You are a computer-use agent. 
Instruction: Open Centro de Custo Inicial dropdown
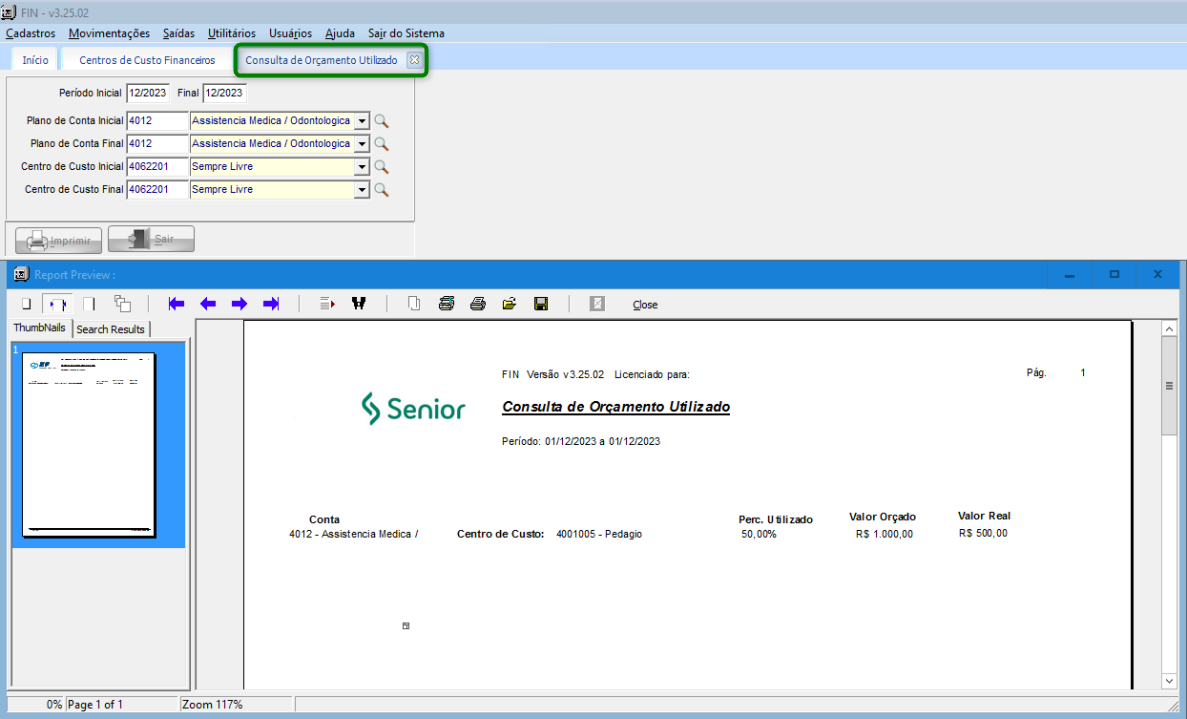pos(362,167)
